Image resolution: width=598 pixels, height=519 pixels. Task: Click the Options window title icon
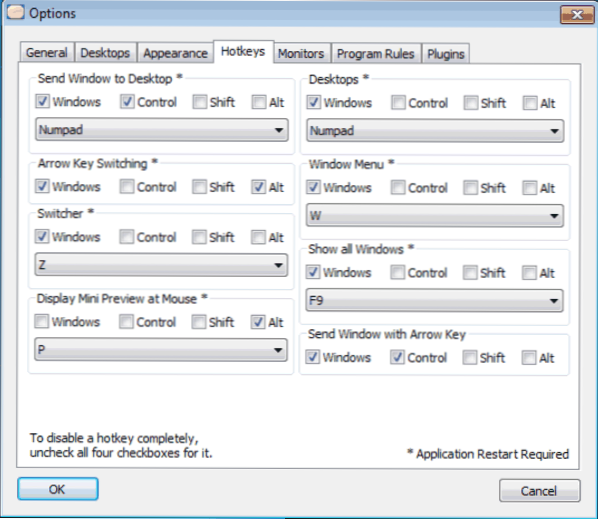point(16,12)
